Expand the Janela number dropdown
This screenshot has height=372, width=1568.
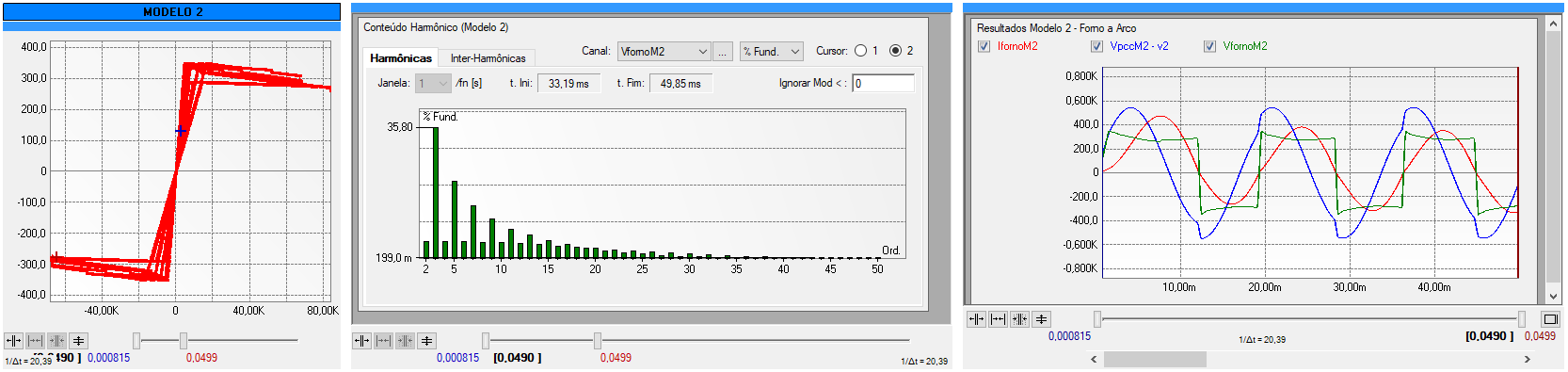pyautogui.click(x=433, y=84)
